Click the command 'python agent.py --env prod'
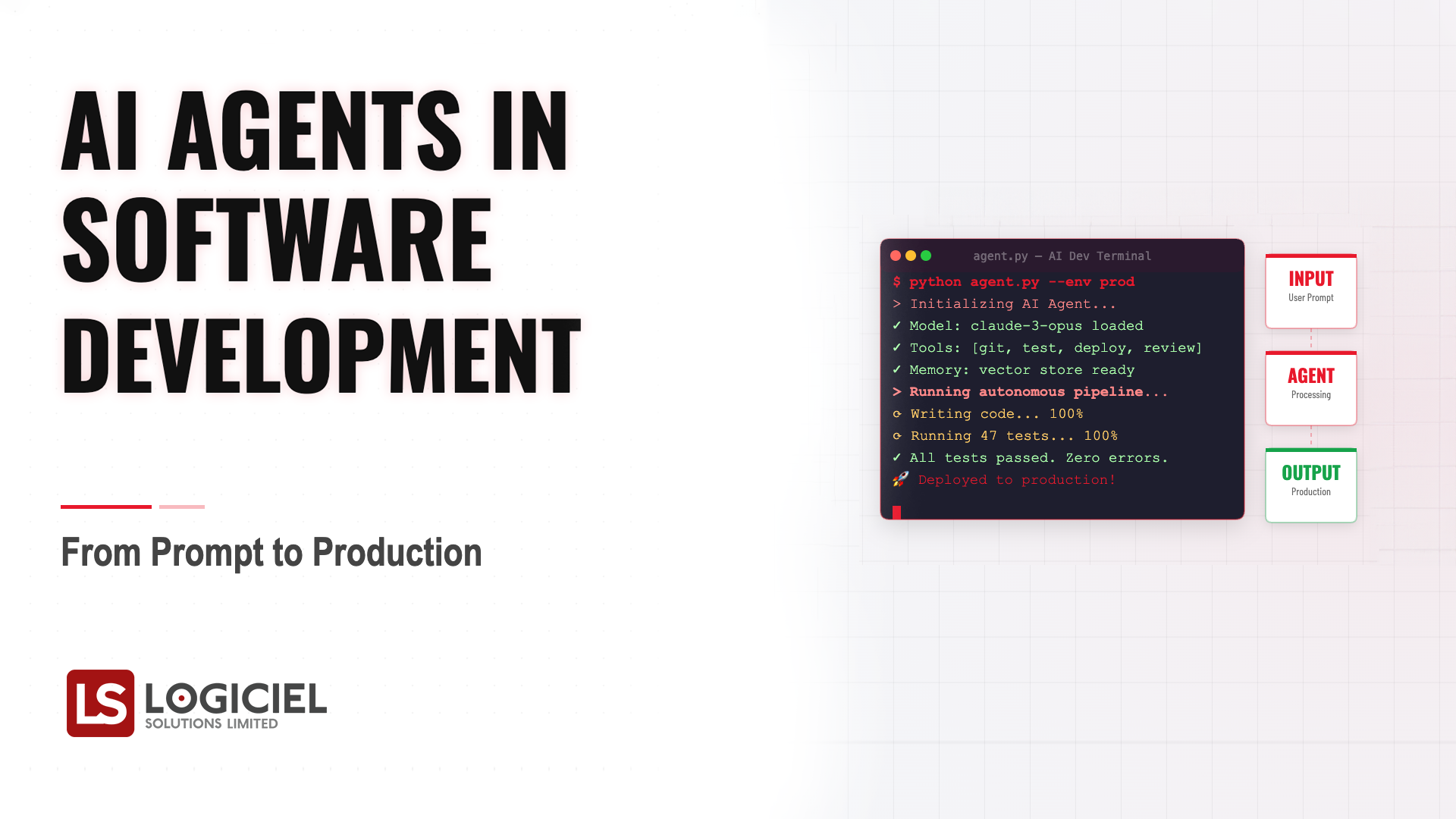 click(x=1021, y=282)
